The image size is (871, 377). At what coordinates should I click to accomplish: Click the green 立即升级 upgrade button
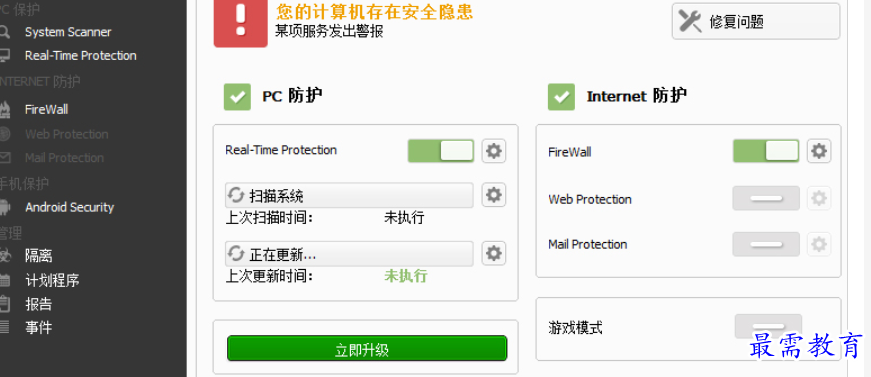coord(367,349)
